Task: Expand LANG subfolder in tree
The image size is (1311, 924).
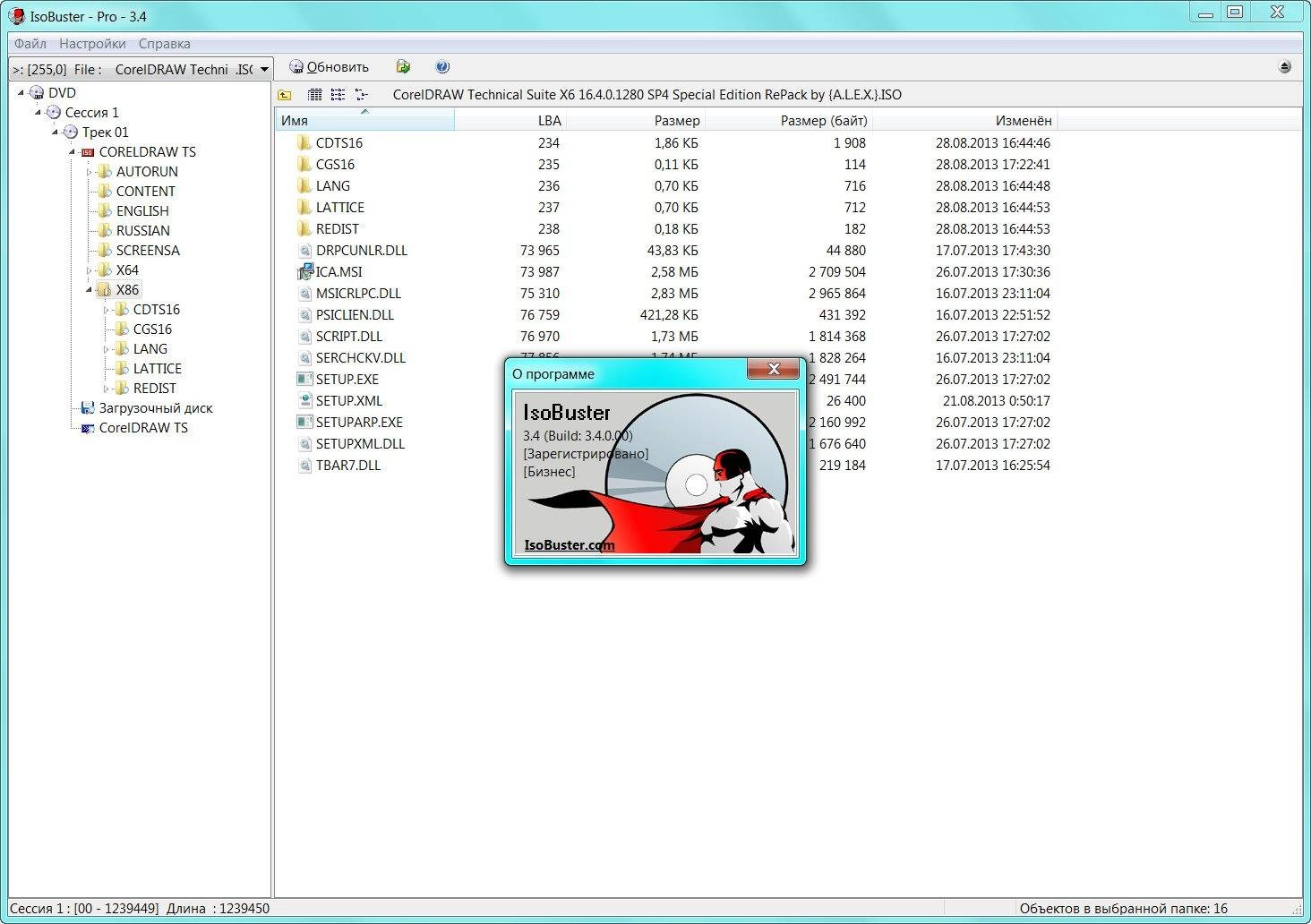Action: pyautogui.click(x=106, y=348)
